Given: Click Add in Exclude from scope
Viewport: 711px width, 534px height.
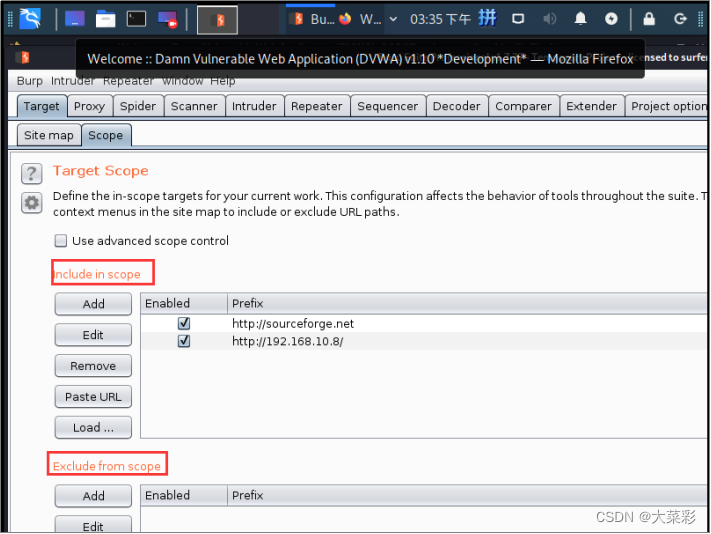Looking at the screenshot, I should (x=93, y=496).
